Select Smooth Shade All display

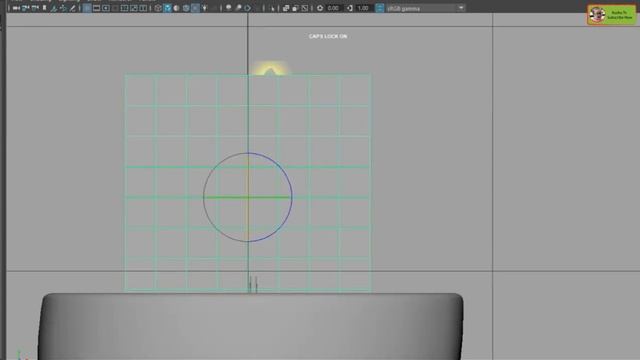point(167,8)
